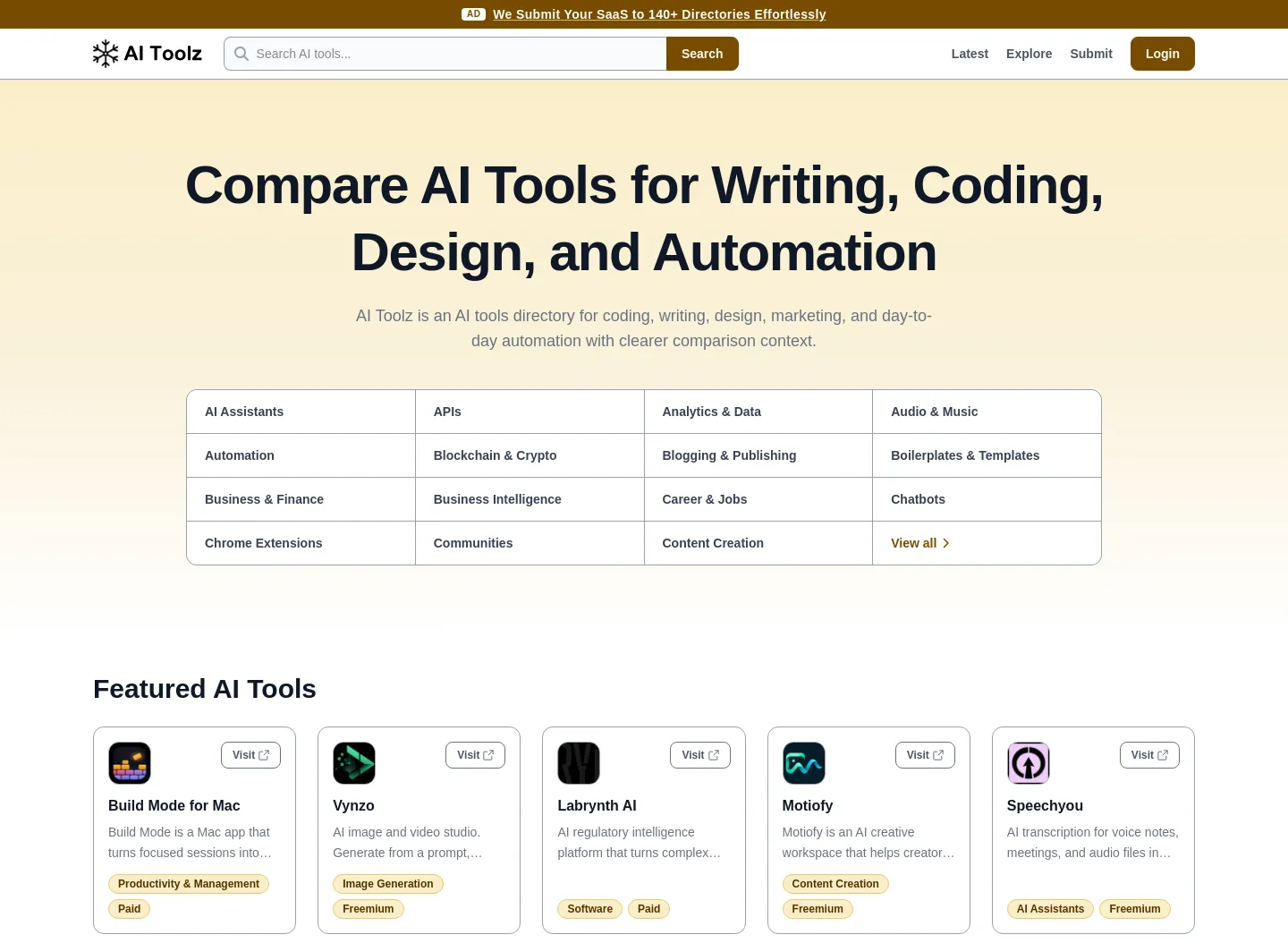Visit the Build Mode for Mac site
Image resolution: width=1288 pixels, height=943 pixels.
tap(250, 755)
